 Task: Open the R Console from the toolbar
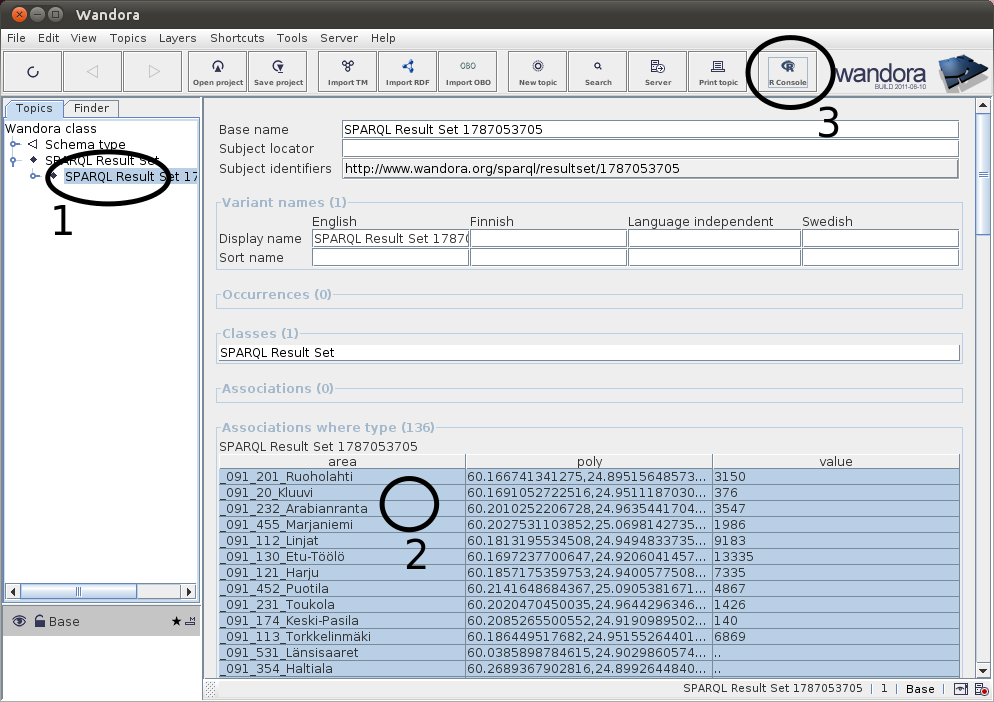[787, 71]
